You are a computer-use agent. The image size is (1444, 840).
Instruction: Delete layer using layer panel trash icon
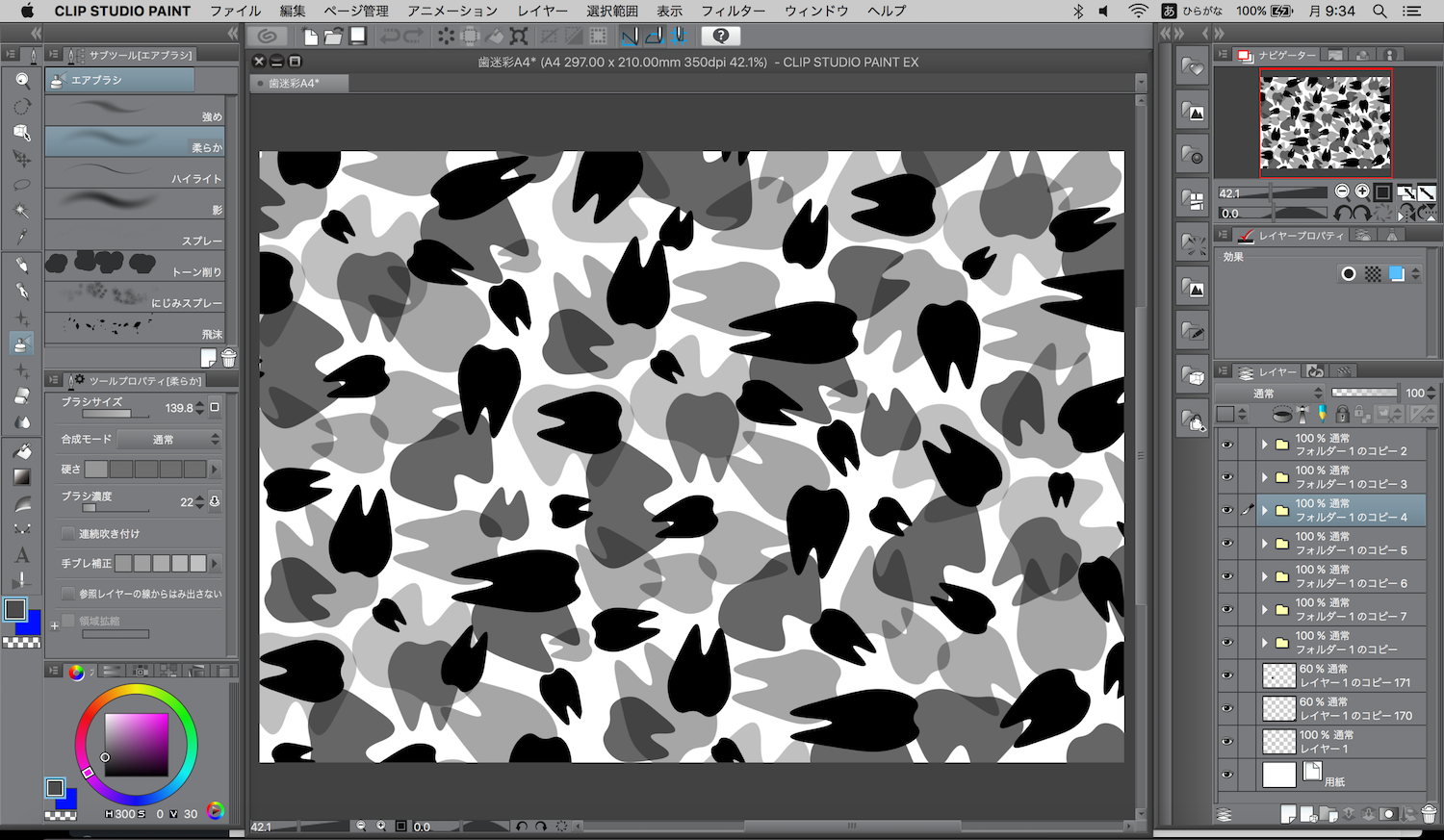[1428, 814]
